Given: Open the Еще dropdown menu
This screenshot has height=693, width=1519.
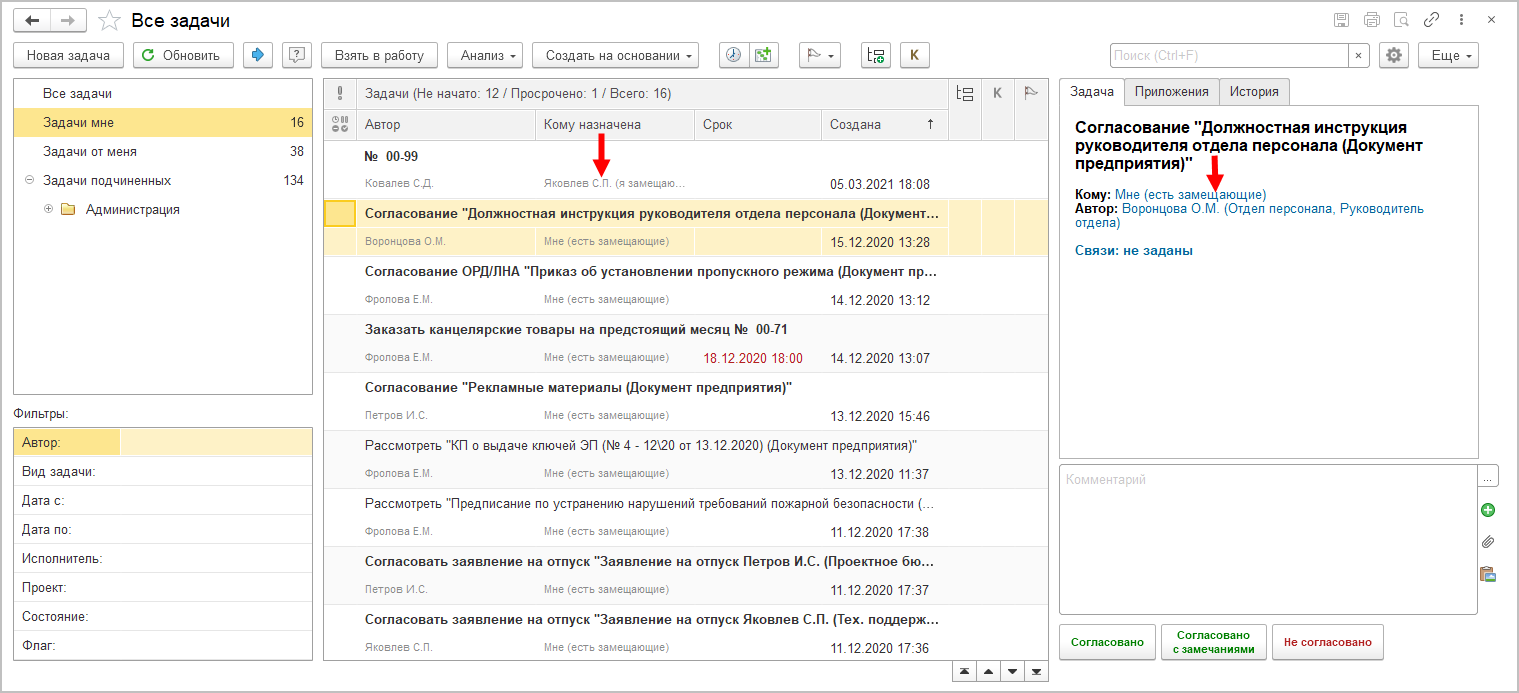Looking at the screenshot, I should click(x=1448, y=55).
